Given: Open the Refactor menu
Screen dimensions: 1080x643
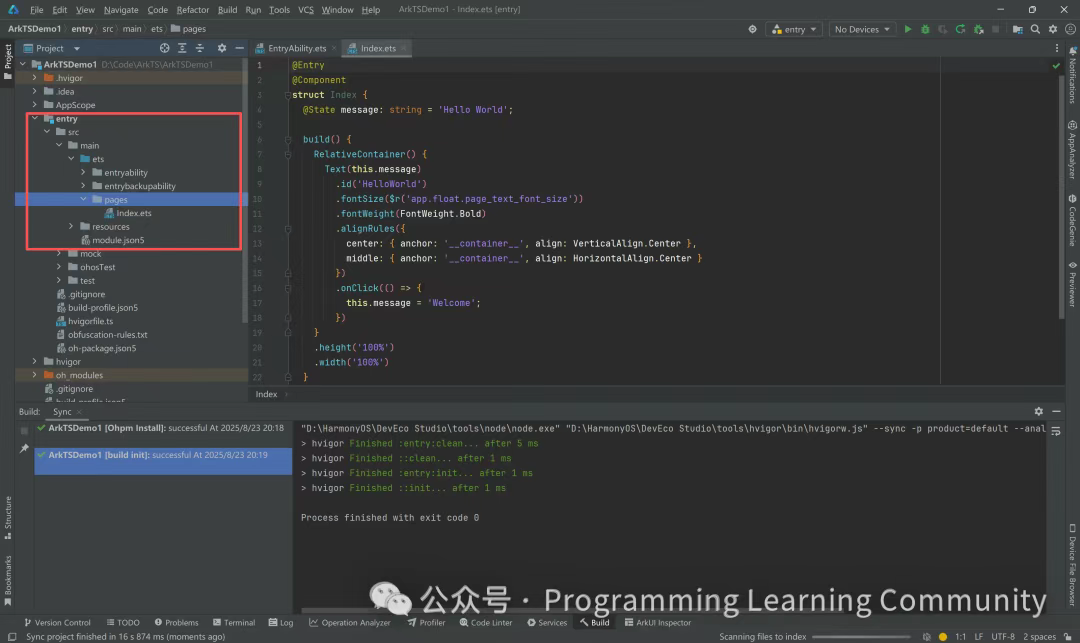Looking at the screenshot, I should point(192,10).
